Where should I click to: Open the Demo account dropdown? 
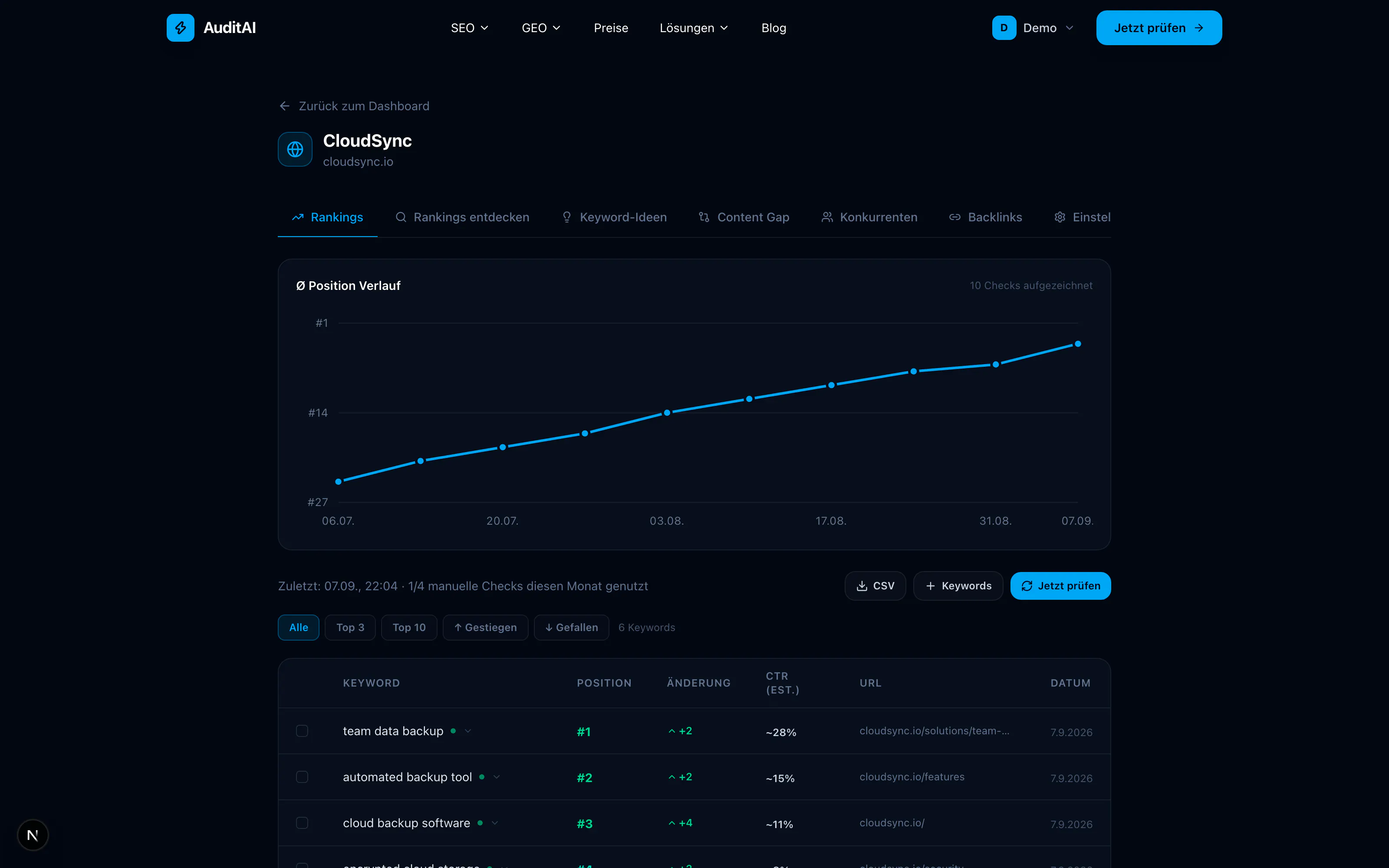pos(1033,27)
